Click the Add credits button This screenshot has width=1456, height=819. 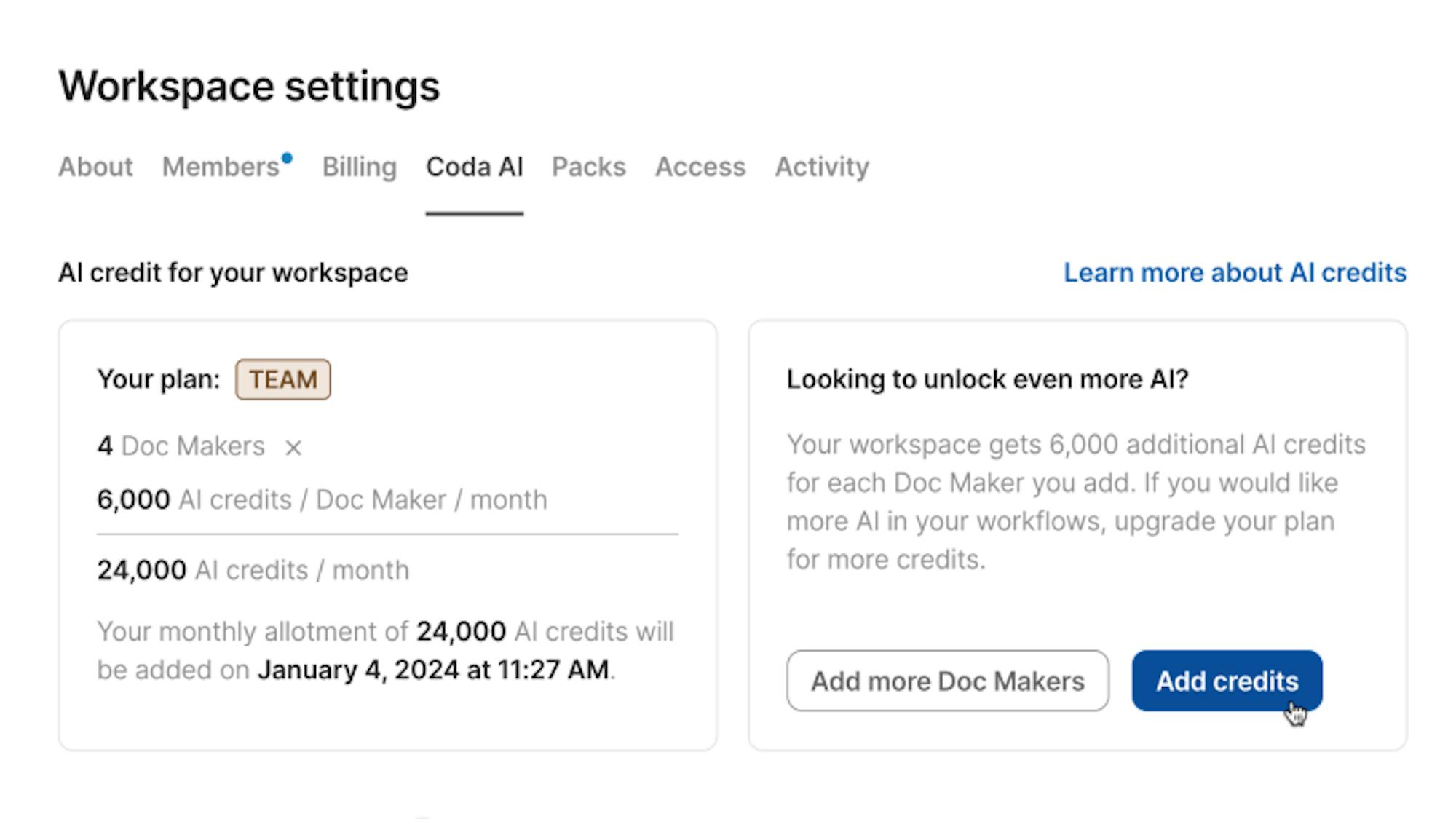1227,681
